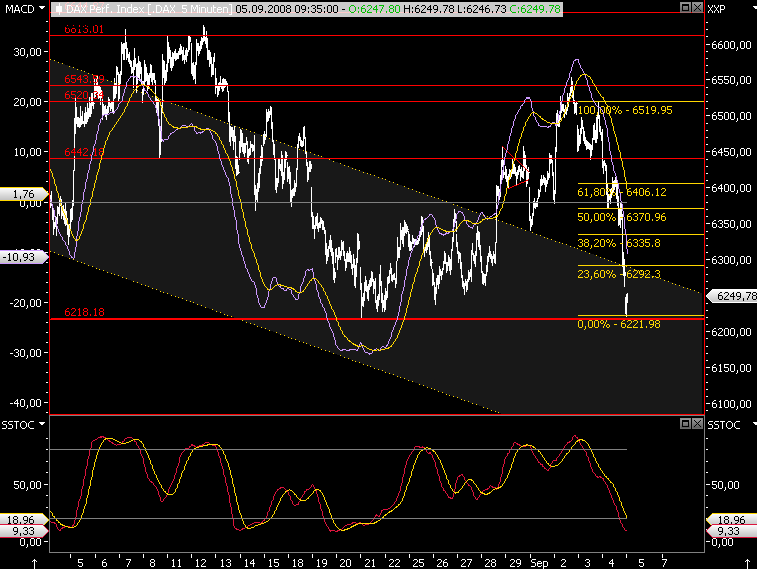Click the XXP axis label
This screenshot has width=757, height=569.
(716, 9)
